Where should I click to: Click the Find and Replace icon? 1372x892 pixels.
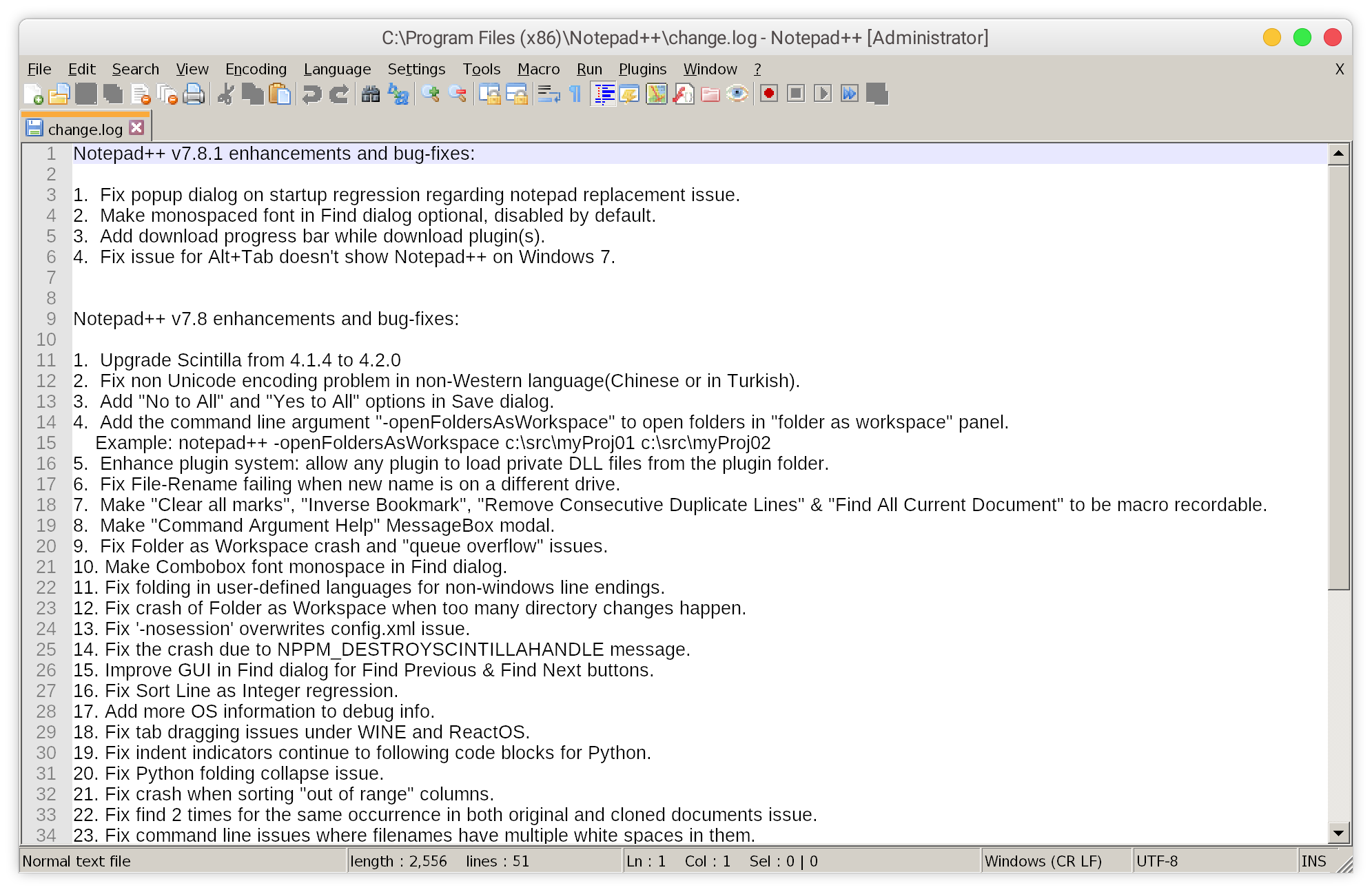coord(398,94)
